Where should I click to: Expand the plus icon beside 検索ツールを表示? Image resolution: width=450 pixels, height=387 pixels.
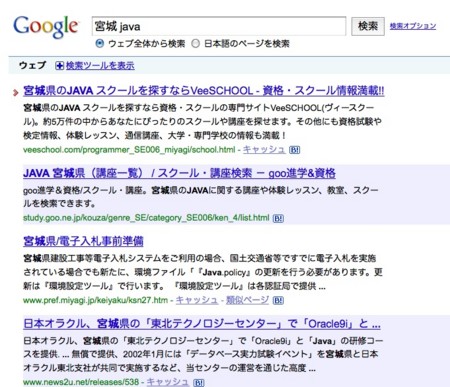59,66
